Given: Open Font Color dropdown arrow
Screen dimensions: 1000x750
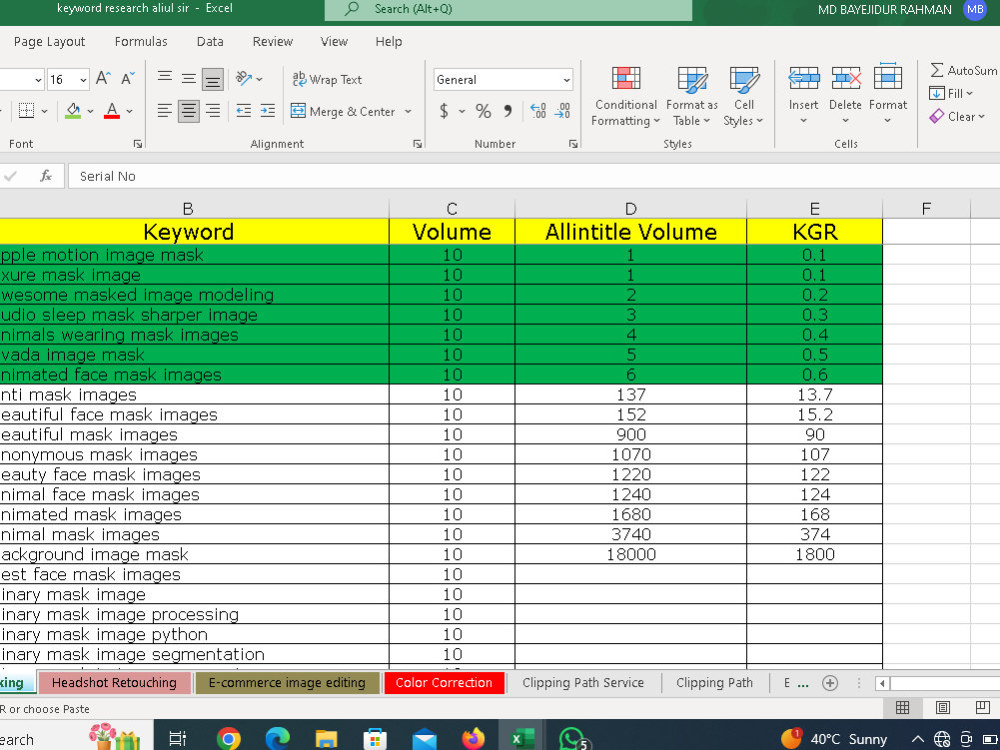Looking at the screenshot, I should [129, 111].
